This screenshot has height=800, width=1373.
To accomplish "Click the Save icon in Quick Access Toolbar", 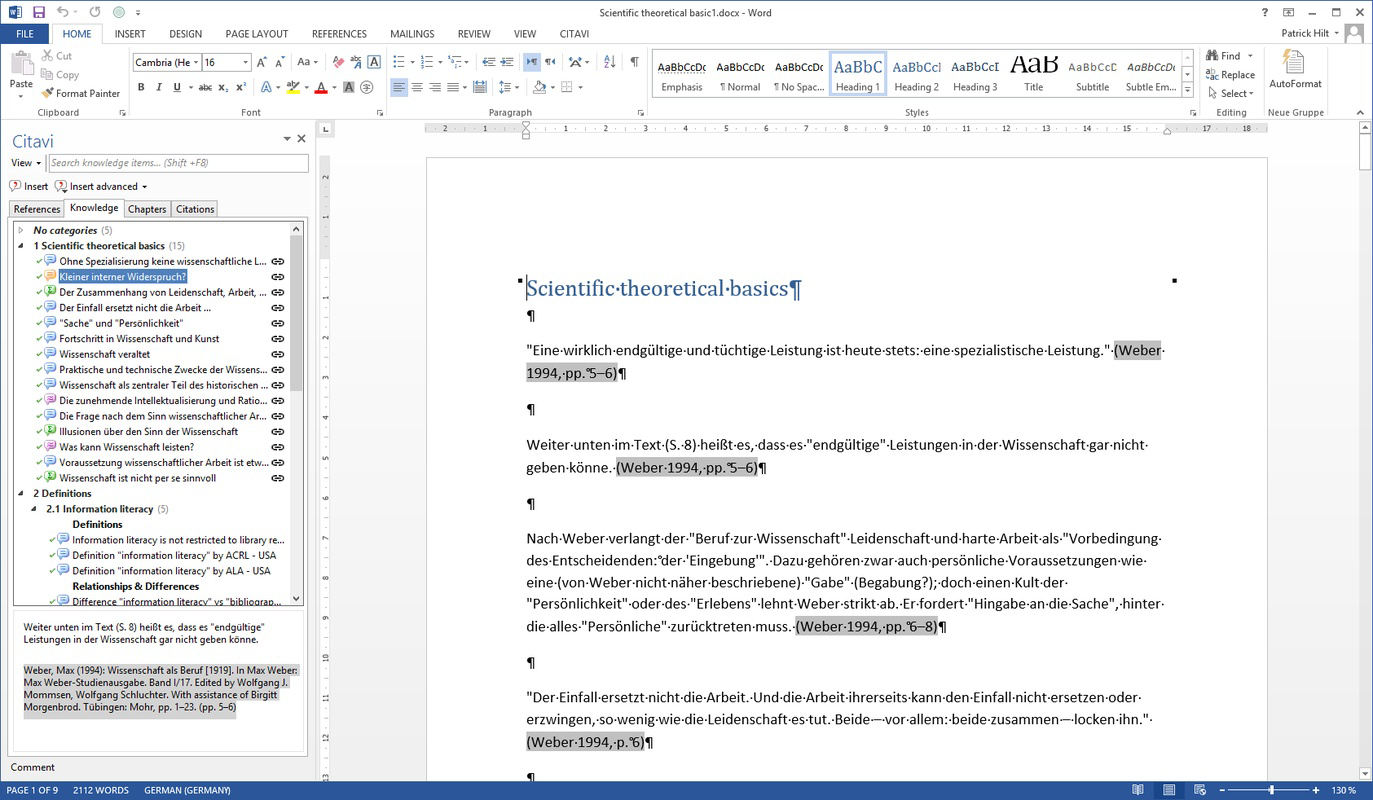I will 39,12.
